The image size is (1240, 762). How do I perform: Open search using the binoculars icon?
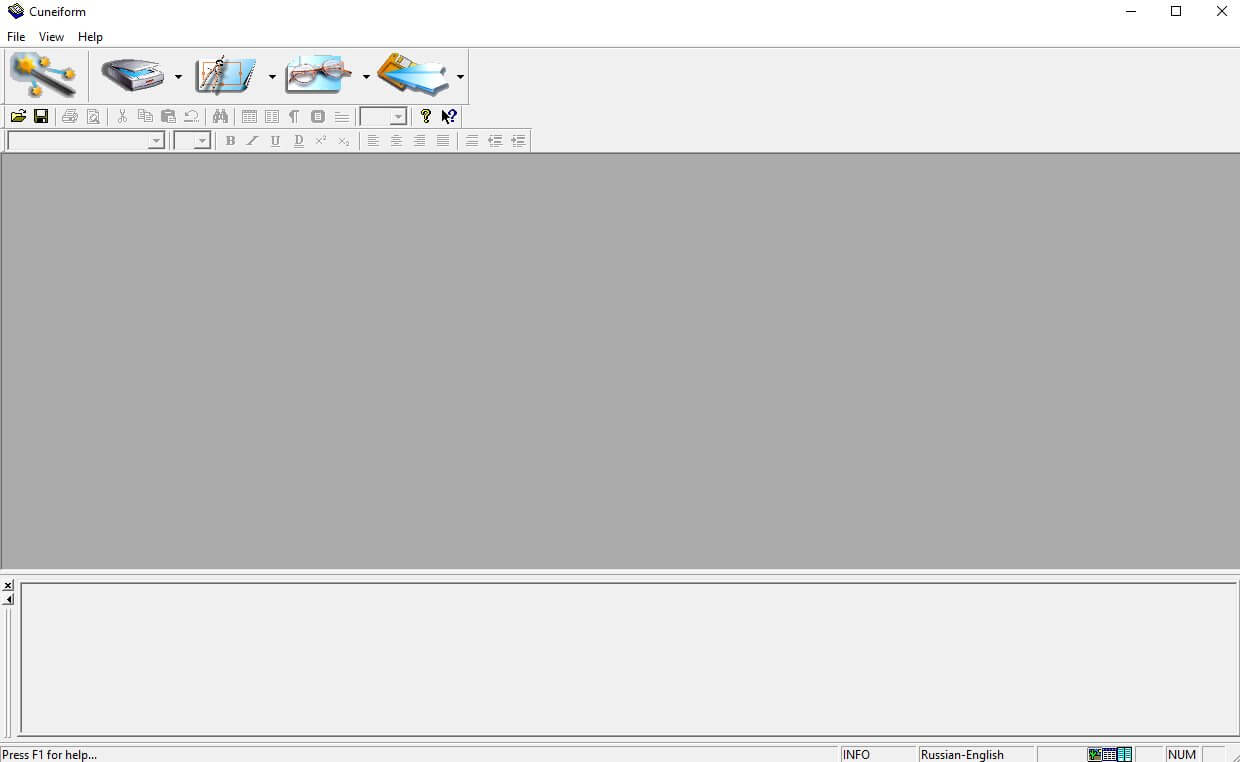point(220,117)
